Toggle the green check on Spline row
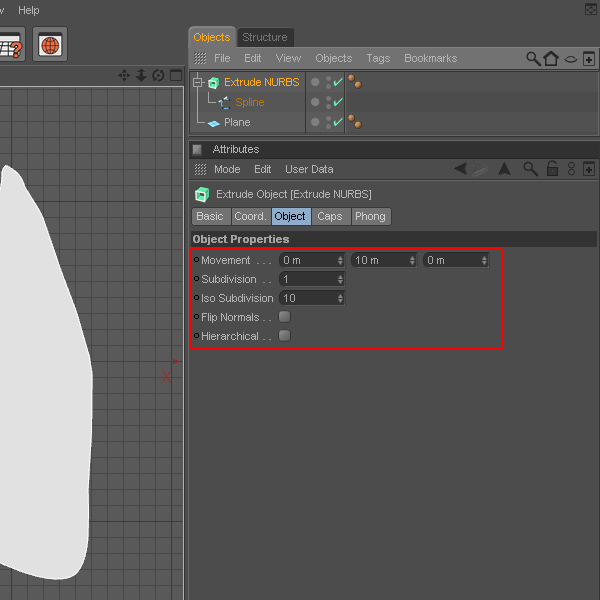600x600 pixels. coord(338,102)
